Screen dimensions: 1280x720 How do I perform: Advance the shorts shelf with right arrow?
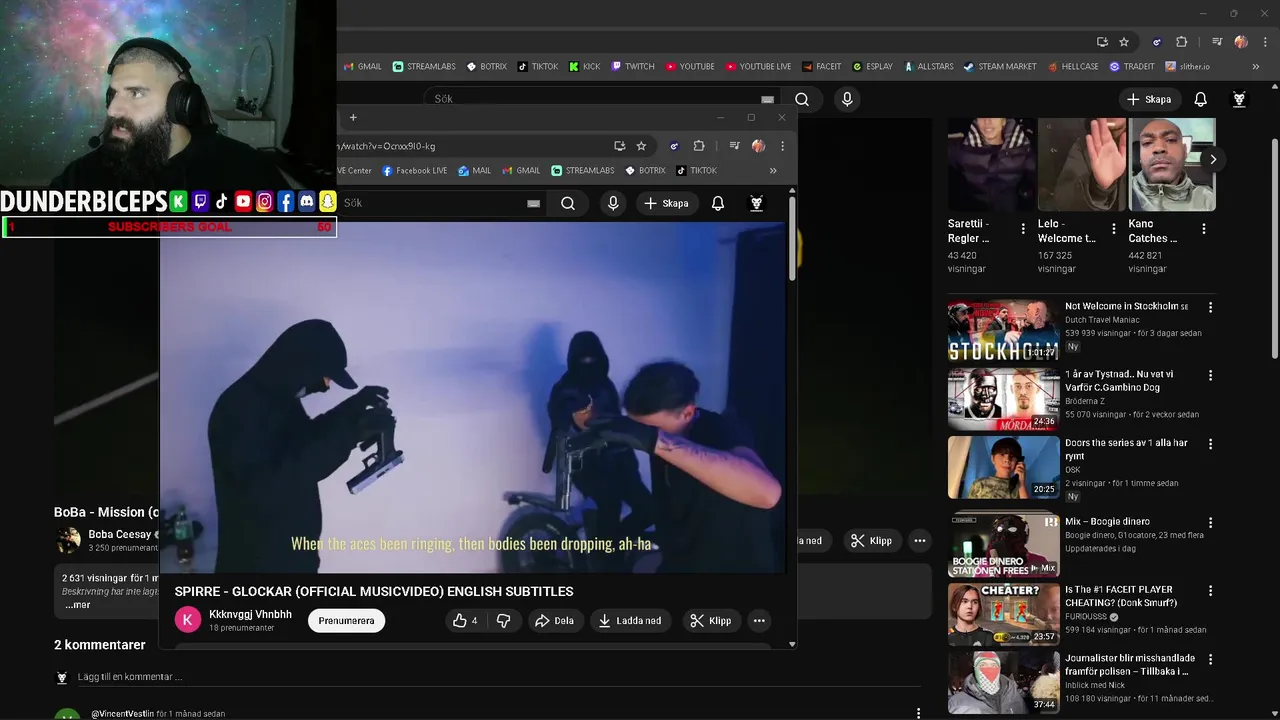(x=1213, y=160)
